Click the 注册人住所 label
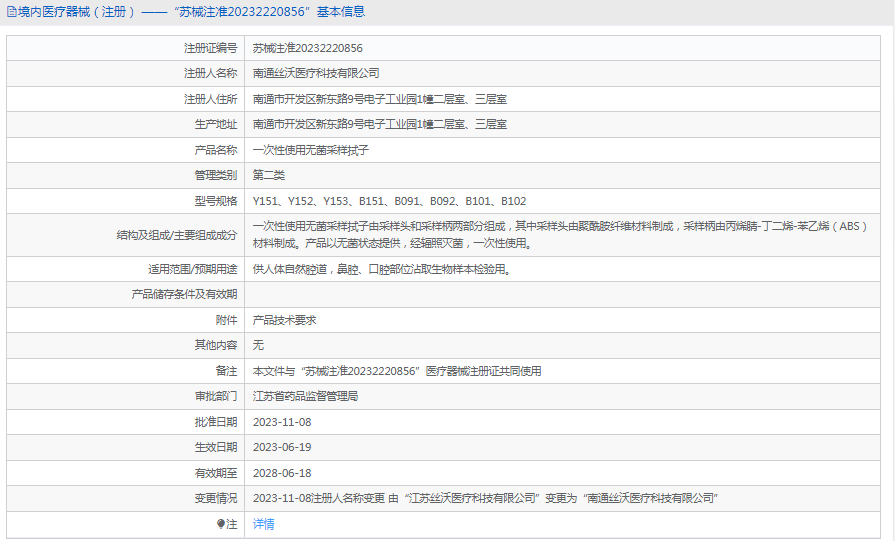Image resolution: width=895 pixels, height=541 pixels. click(x=211, y=99)
